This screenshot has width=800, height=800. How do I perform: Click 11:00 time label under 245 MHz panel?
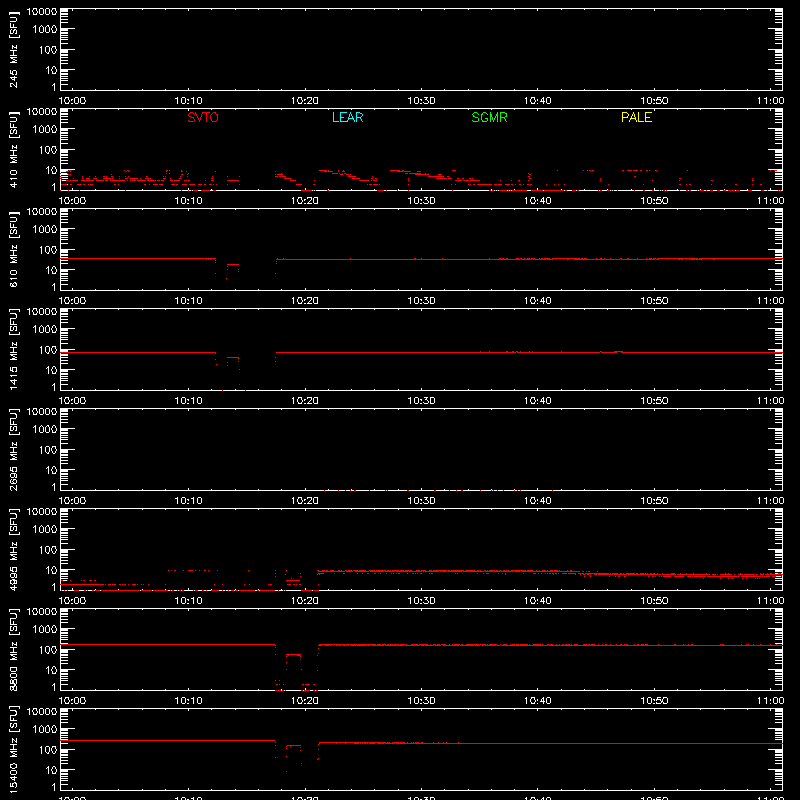tap(770, 101)
